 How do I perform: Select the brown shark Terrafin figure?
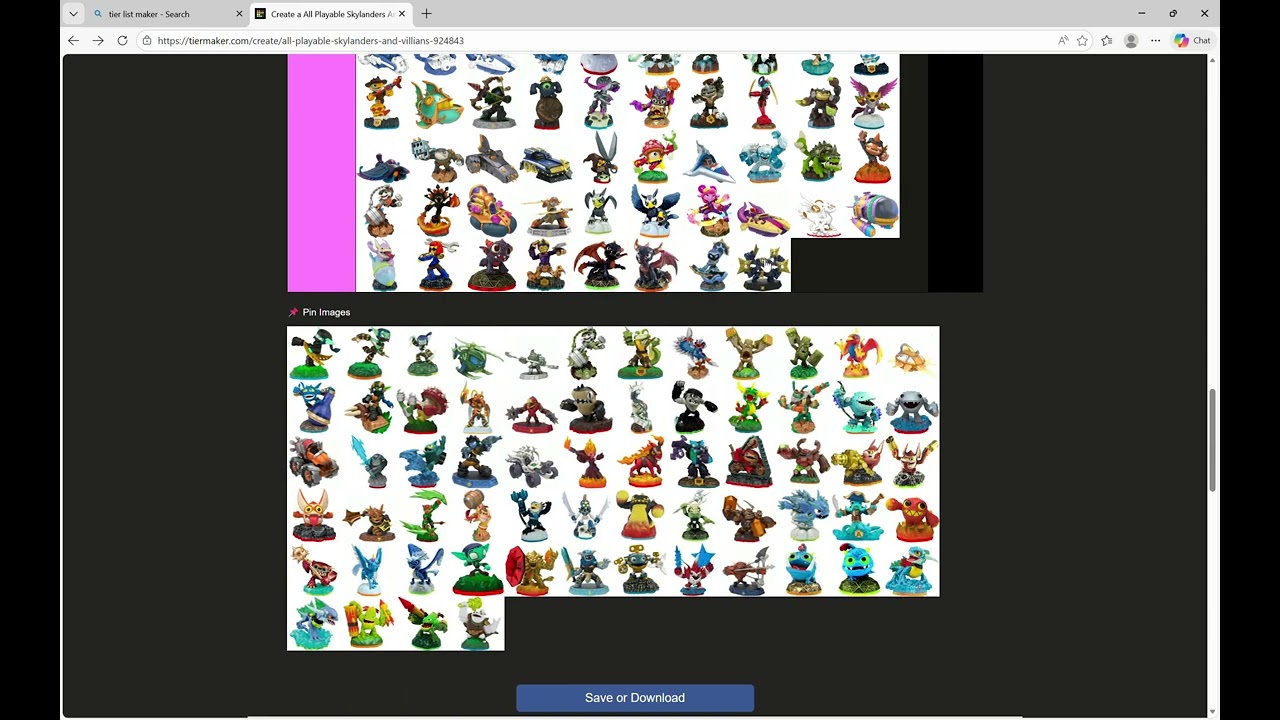pyautogui.click(x=586, y=407)
